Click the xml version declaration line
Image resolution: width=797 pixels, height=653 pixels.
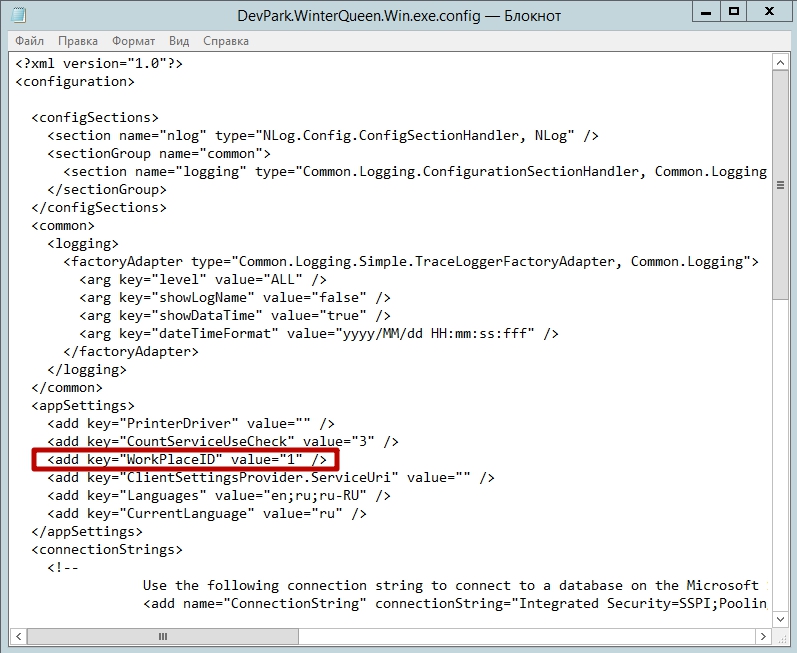pos(99,63)
